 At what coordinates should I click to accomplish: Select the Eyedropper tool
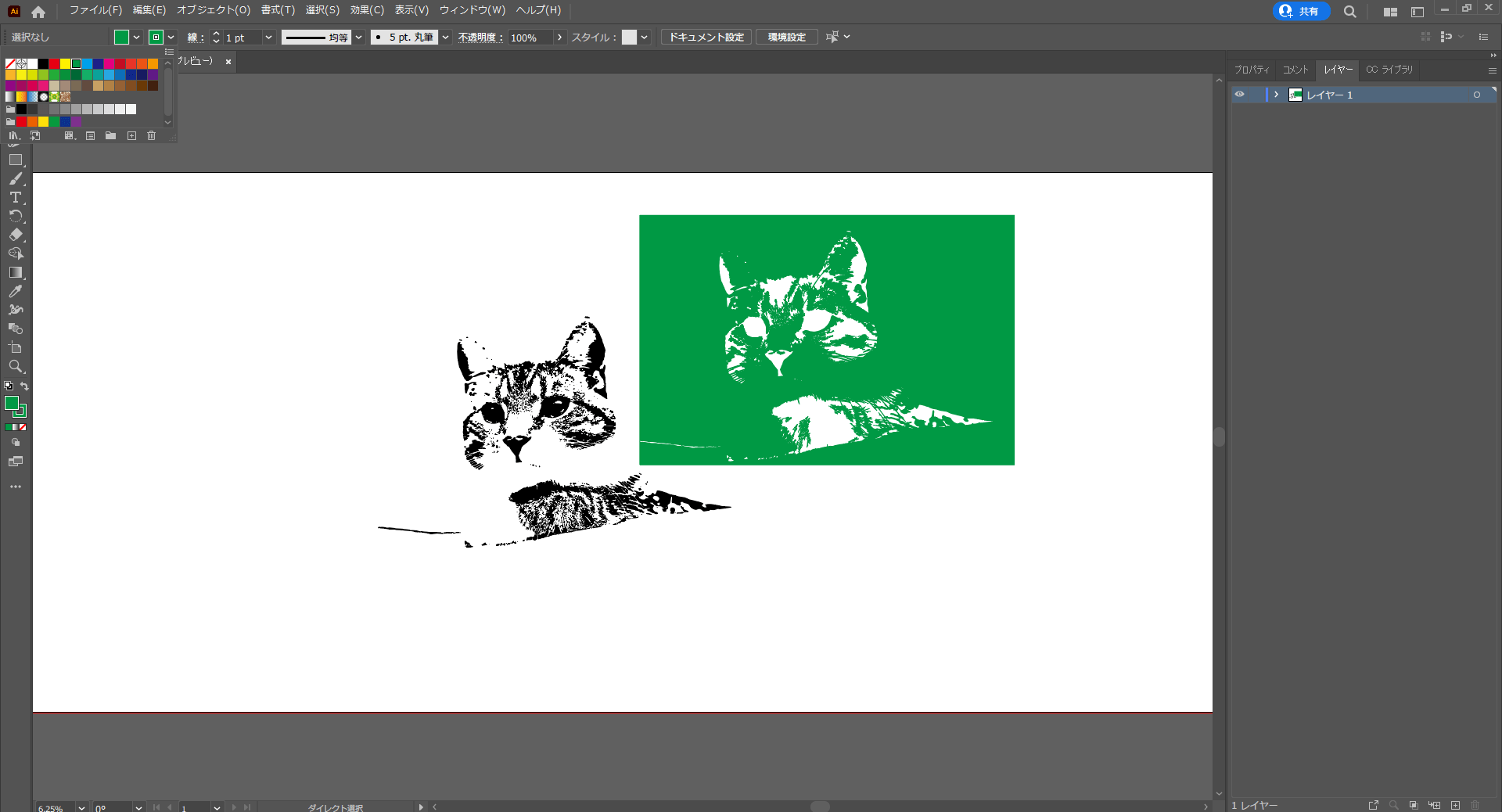click(15, 292)
